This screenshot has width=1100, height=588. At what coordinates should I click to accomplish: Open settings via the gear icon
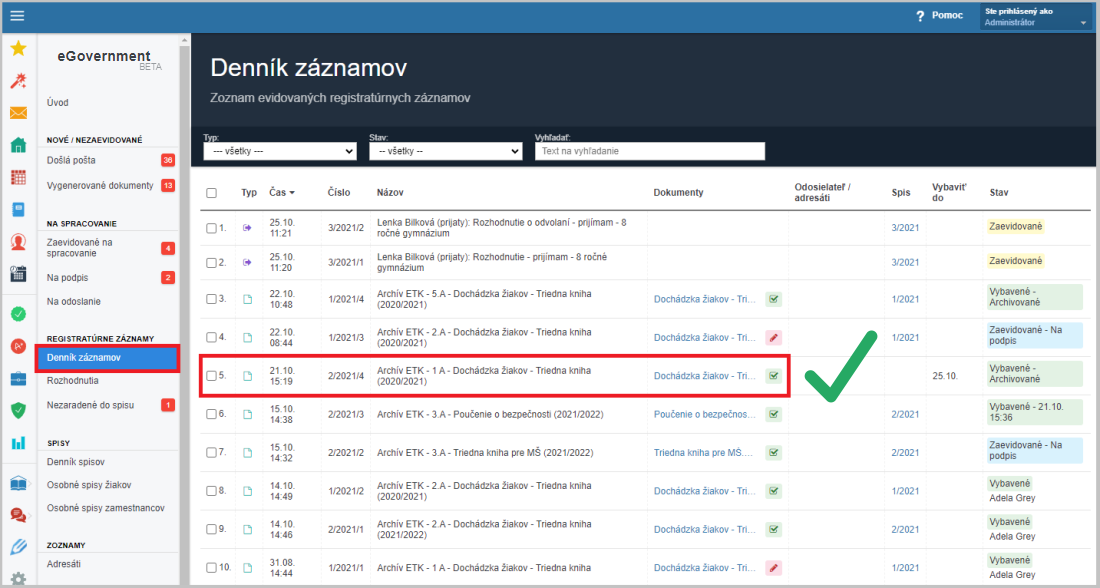click(x=18, y=579)
